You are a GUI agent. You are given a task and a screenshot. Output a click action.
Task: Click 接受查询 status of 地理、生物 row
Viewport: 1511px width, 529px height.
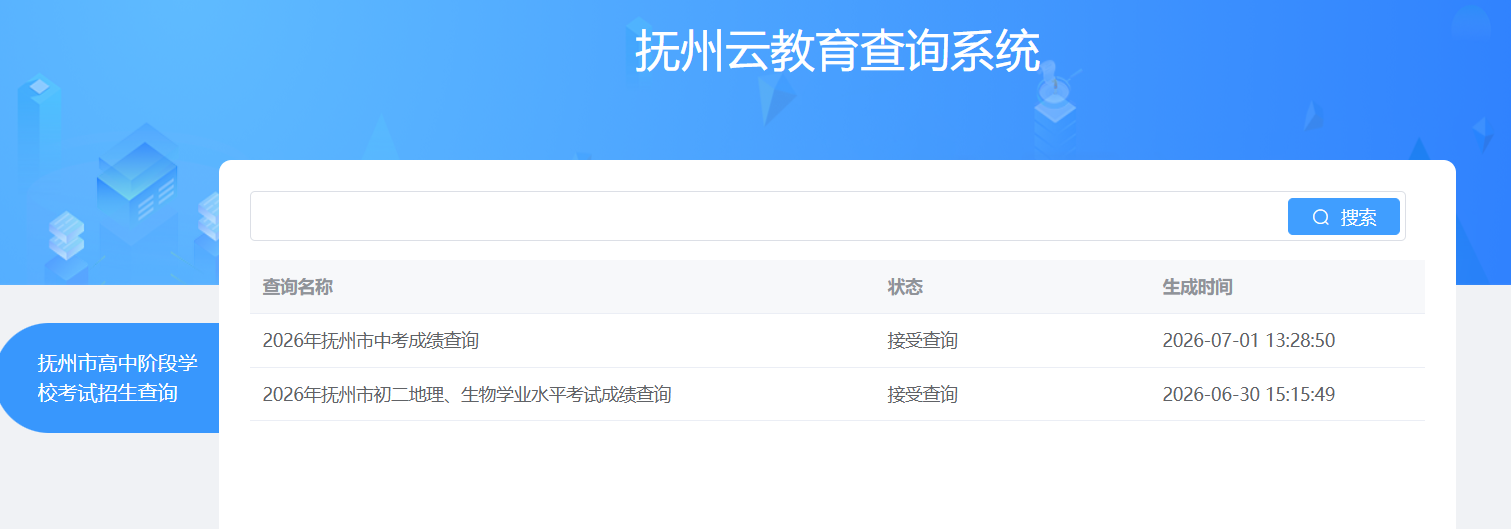click(x=922, y=395)
